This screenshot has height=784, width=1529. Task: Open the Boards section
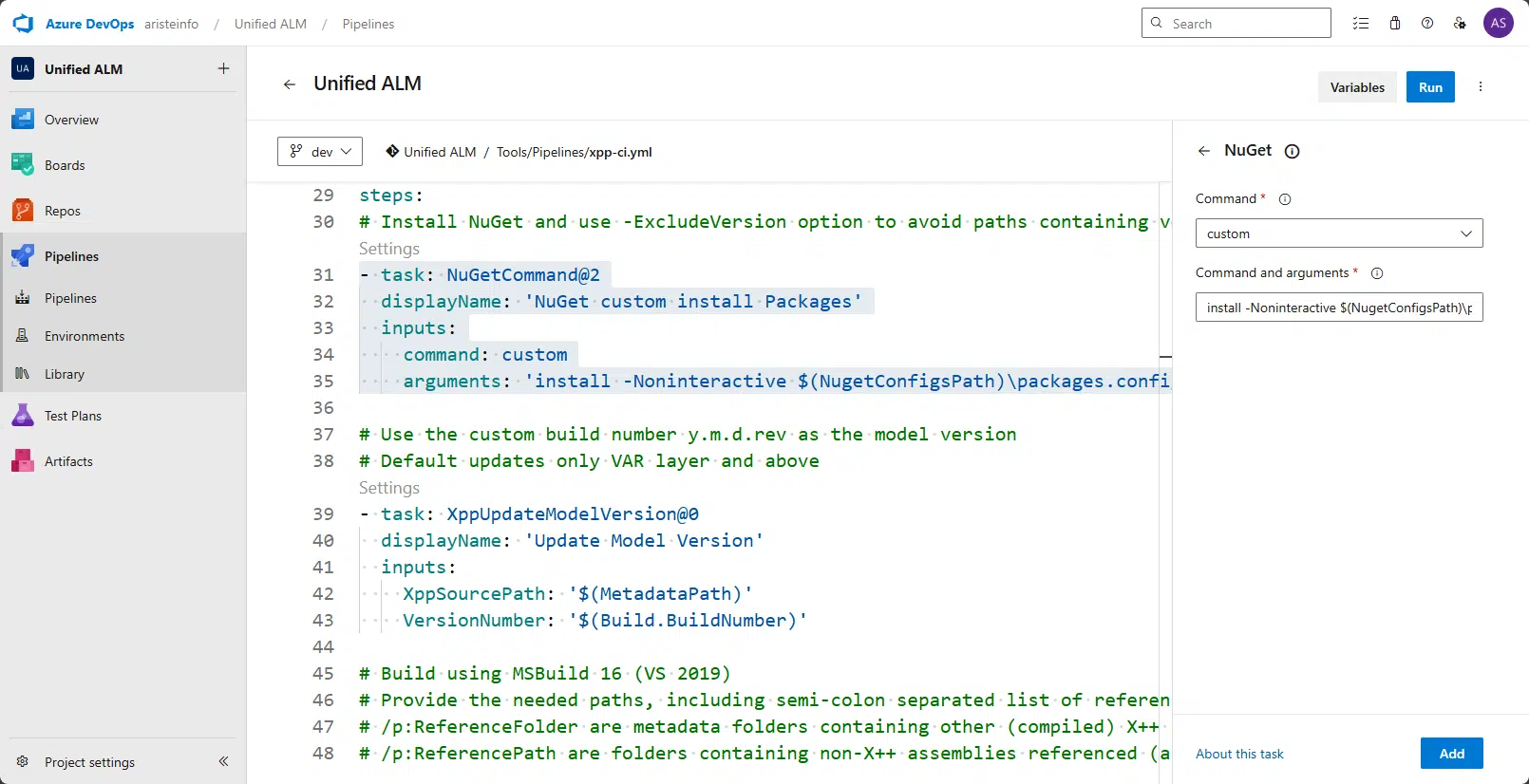(65, 165)
